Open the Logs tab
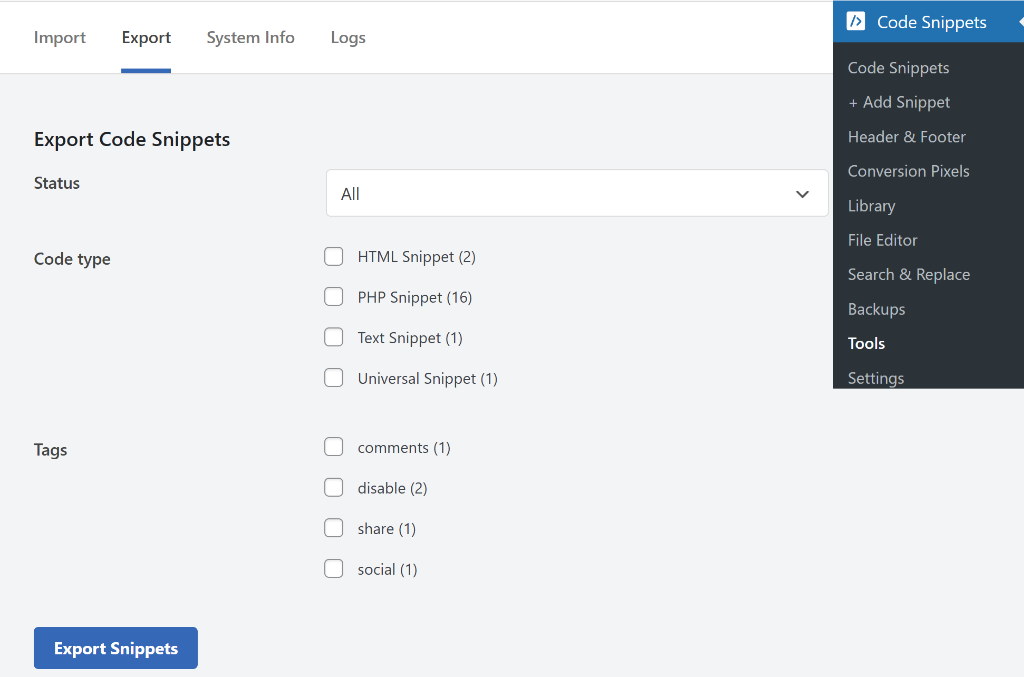 pyautogui.click(x=348, y=37)
